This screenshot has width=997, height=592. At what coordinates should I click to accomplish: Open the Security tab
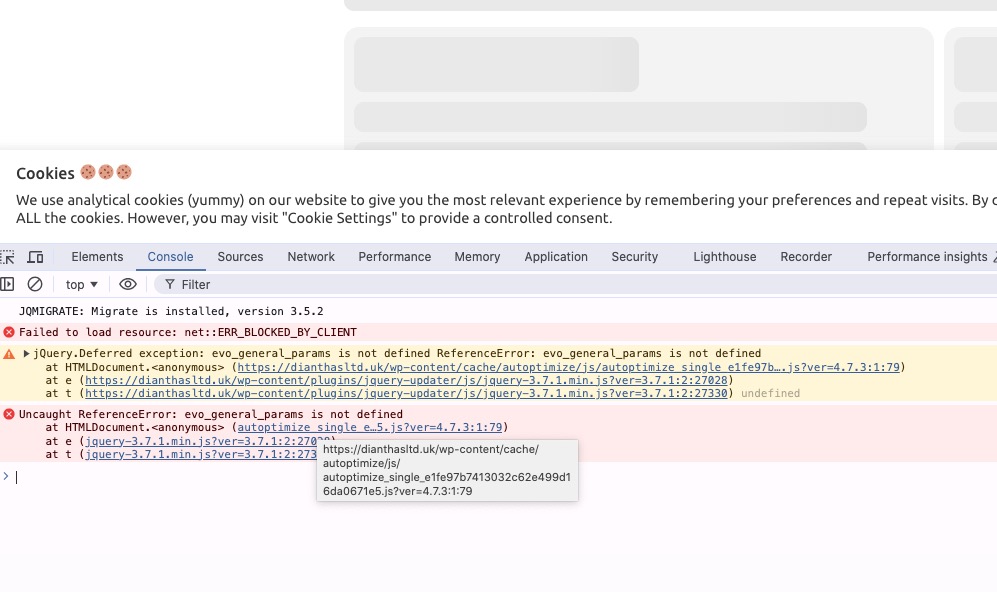[x=635, y=257]
